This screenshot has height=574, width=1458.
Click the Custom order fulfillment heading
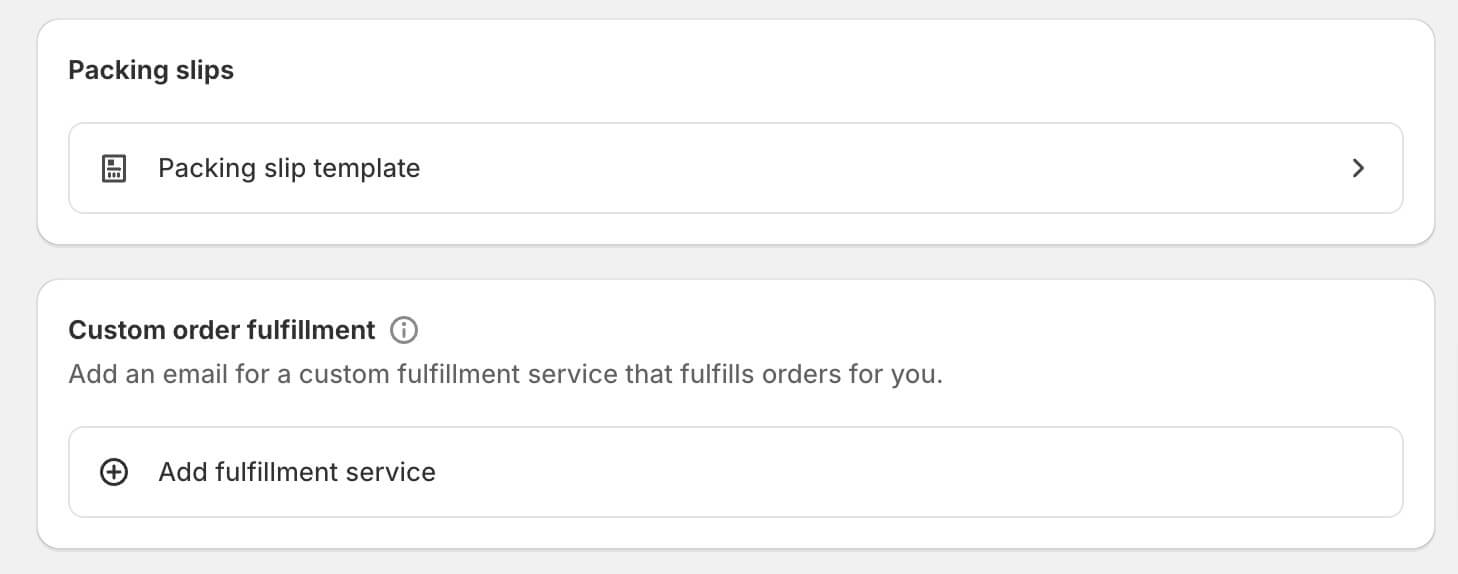click(x=221, y=329)
